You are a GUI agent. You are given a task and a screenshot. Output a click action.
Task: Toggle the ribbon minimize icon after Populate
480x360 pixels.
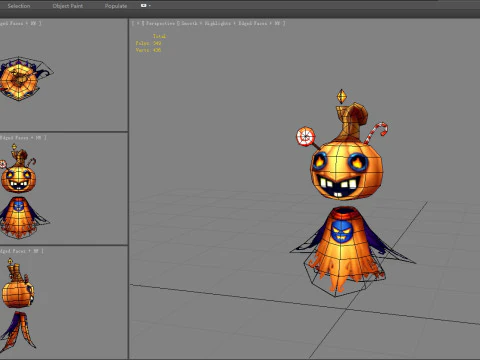(x=144, y=6)
